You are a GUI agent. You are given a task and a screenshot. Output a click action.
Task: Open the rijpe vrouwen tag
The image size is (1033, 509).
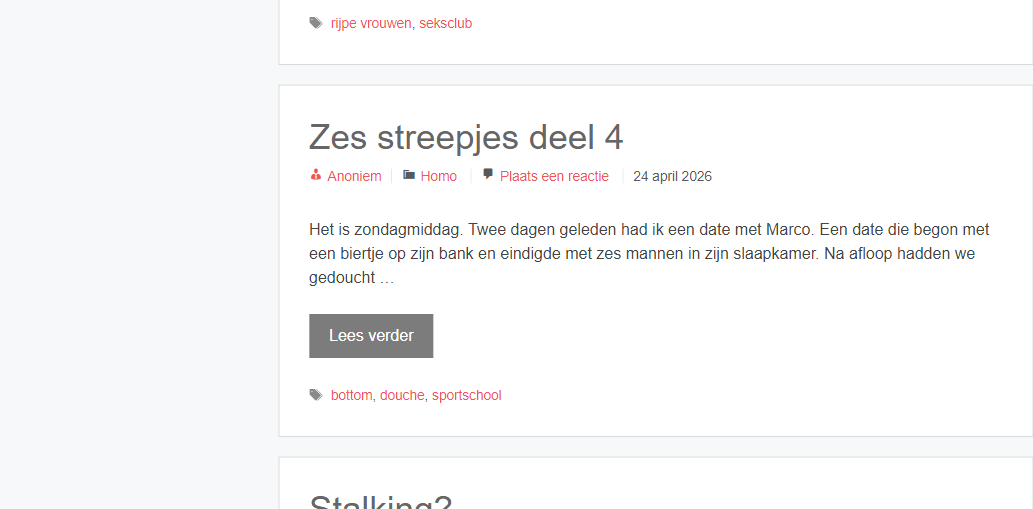tap(371, 23)
